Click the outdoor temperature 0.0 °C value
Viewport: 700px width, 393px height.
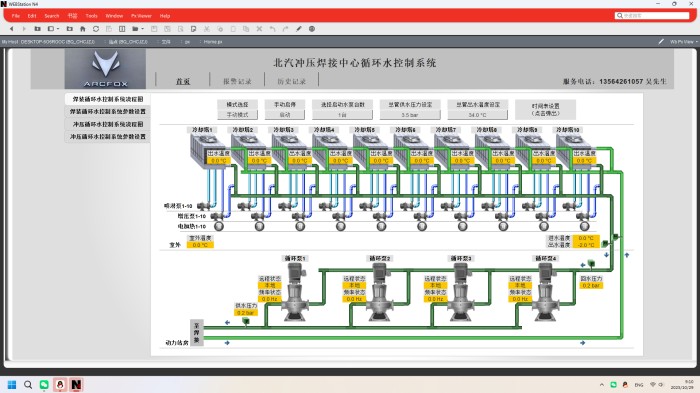pos(200,245)
